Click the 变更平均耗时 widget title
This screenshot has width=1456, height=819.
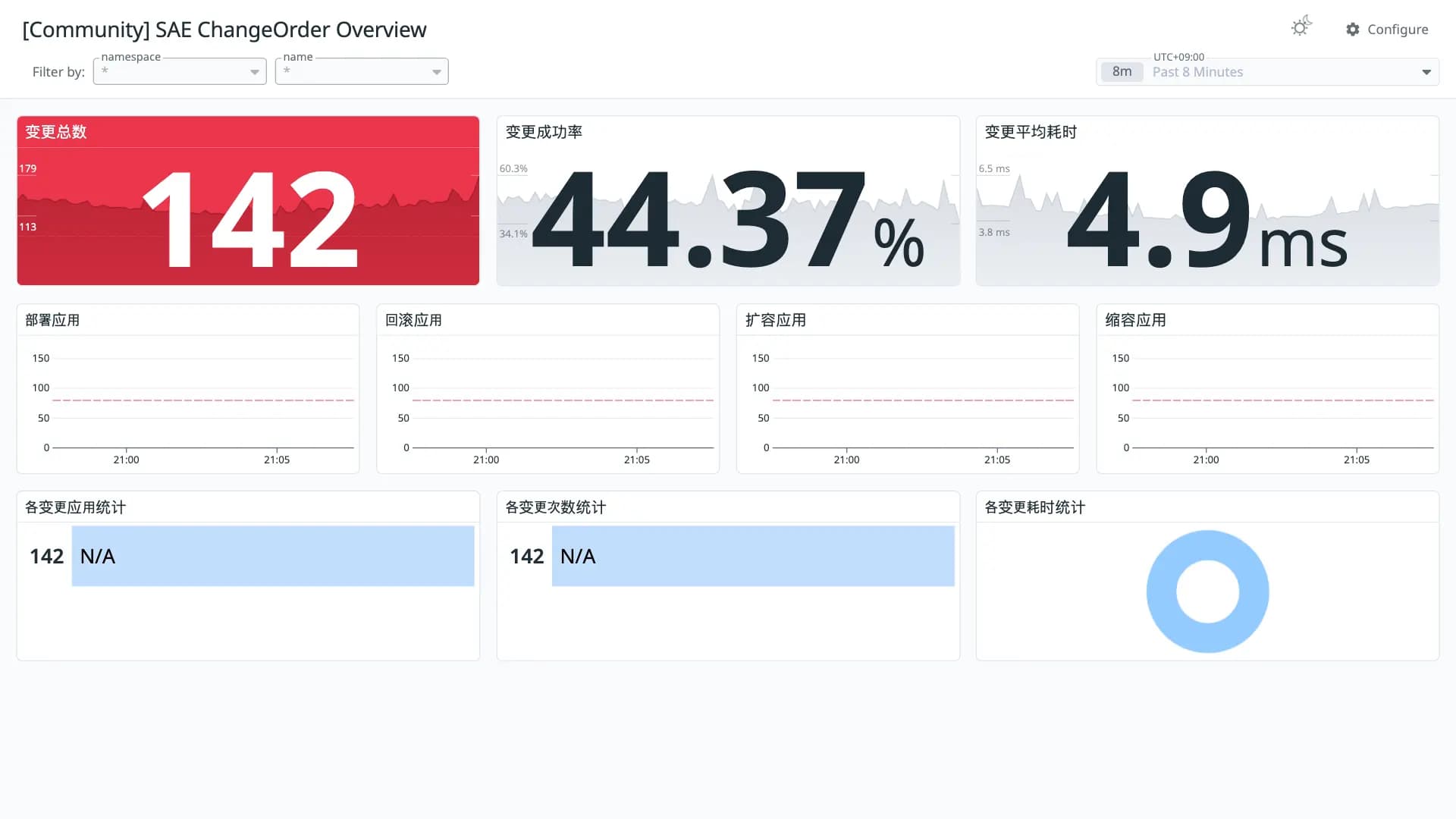[1031, 132]
